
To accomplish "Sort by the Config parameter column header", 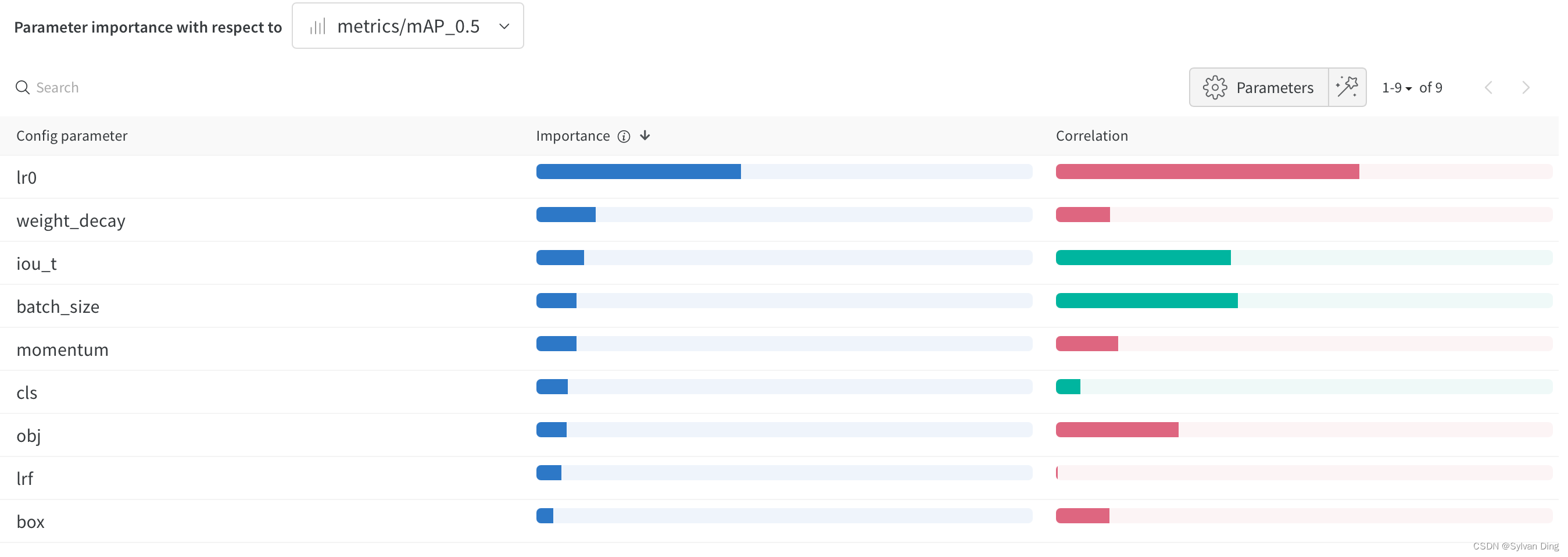I will point(72,135).
